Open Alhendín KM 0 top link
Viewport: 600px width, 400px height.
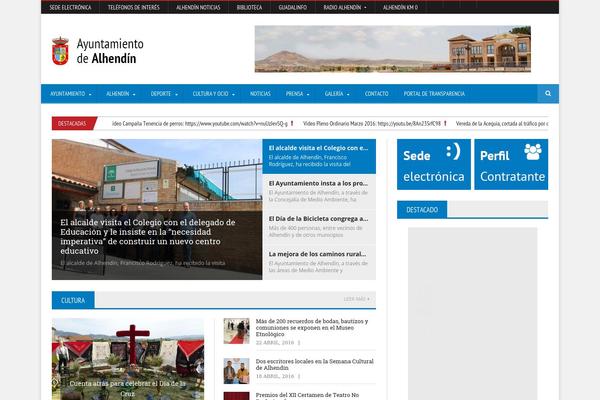click(400, 7)
